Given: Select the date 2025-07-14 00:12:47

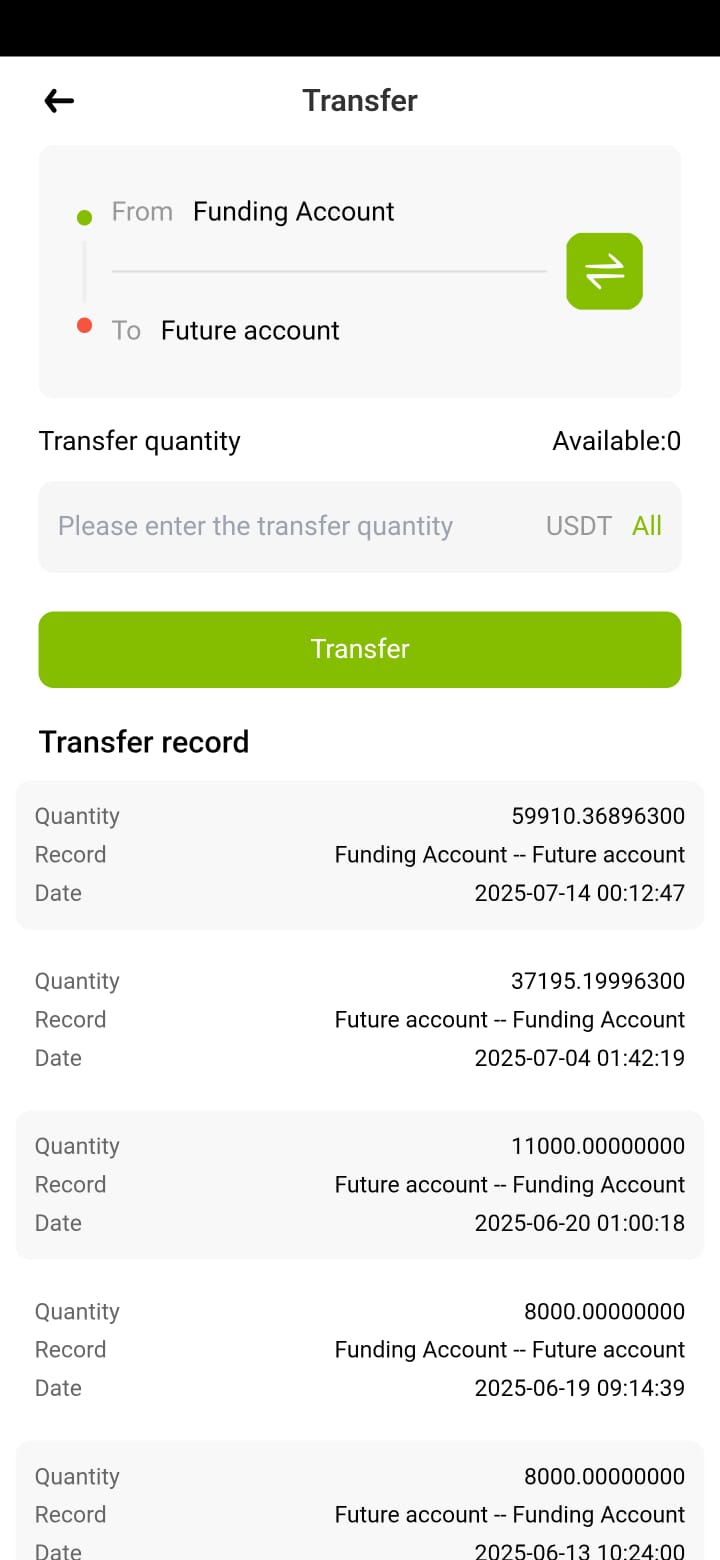Looking at the screenshot, I should [580, 893].
